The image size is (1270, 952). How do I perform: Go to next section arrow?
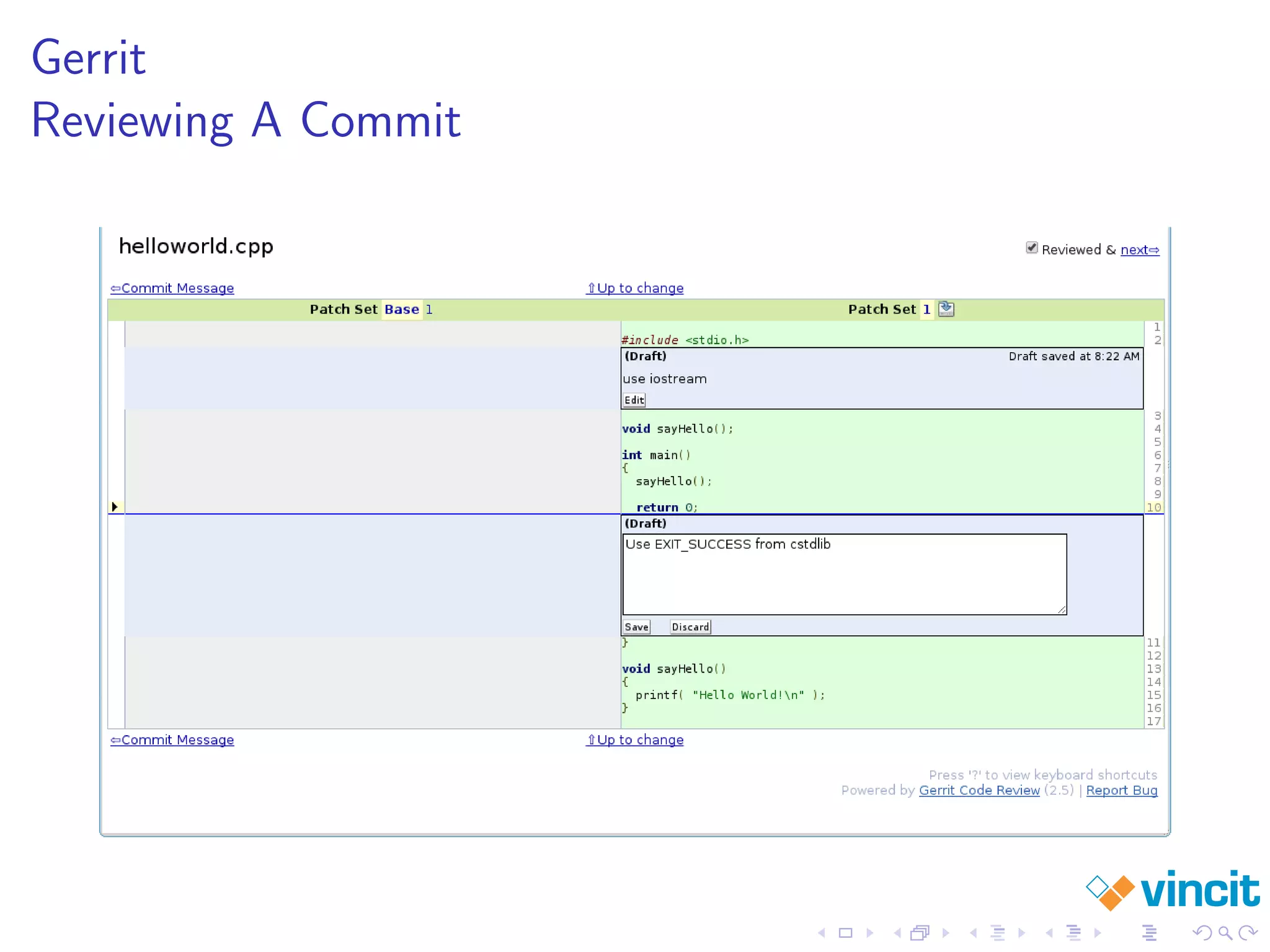pyautogui.click(x=1098, y=933)
